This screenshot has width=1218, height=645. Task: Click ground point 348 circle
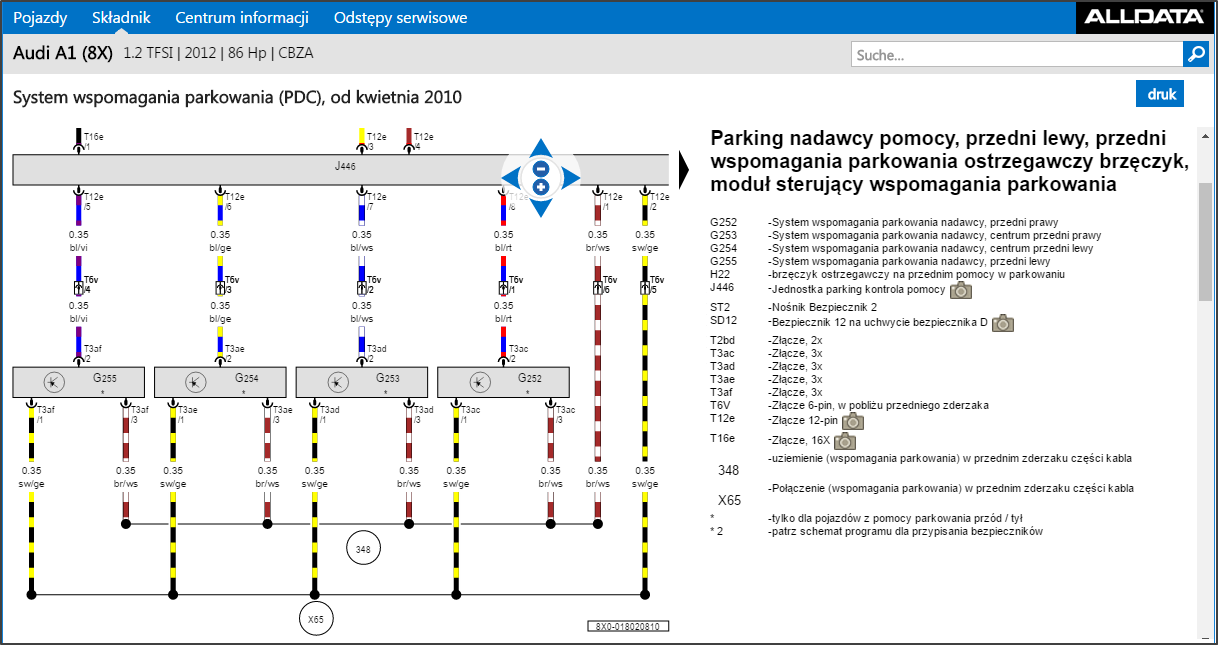tap(363, 548)
